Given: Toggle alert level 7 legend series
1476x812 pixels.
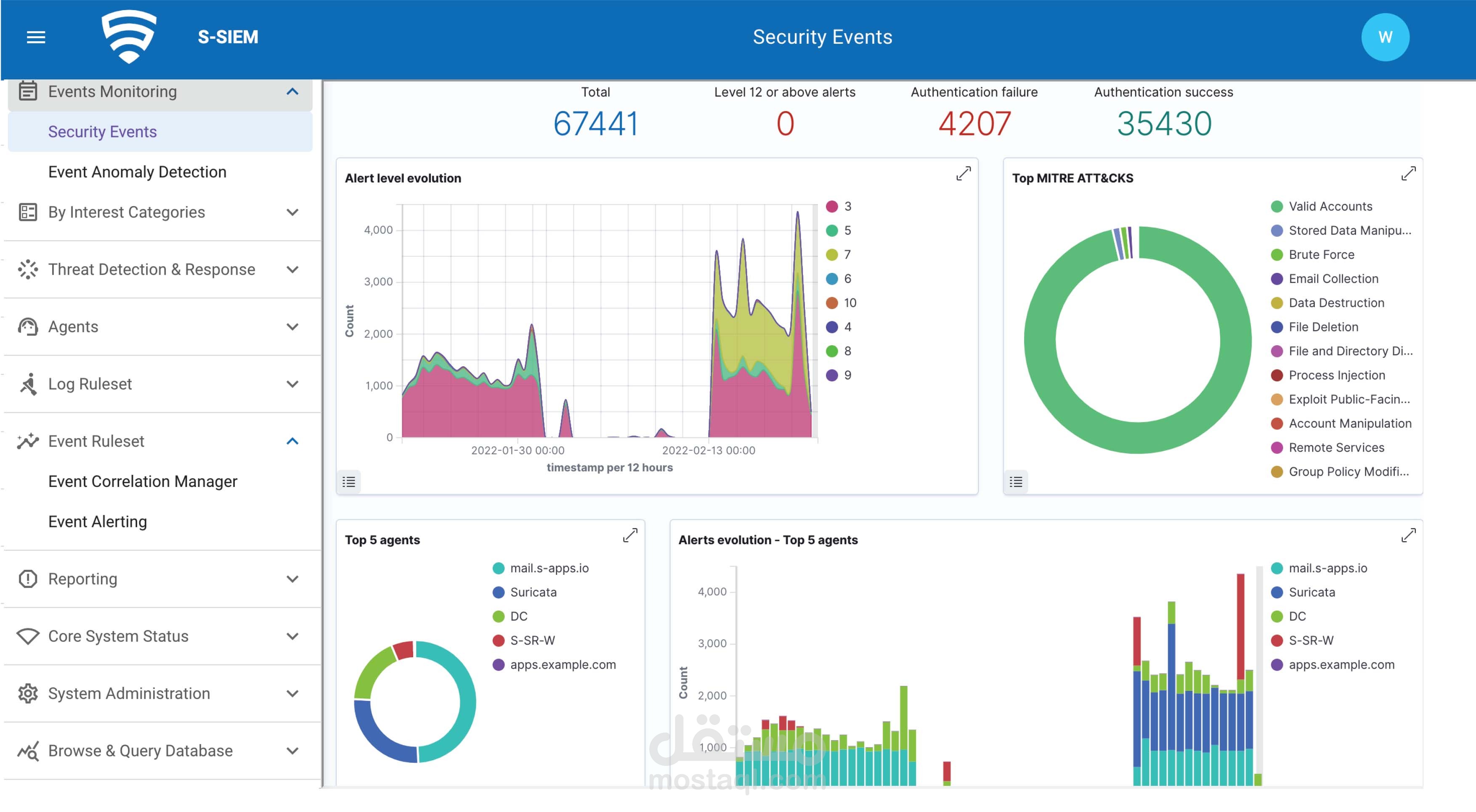Looking at the screenshot, I should (839, 254).
